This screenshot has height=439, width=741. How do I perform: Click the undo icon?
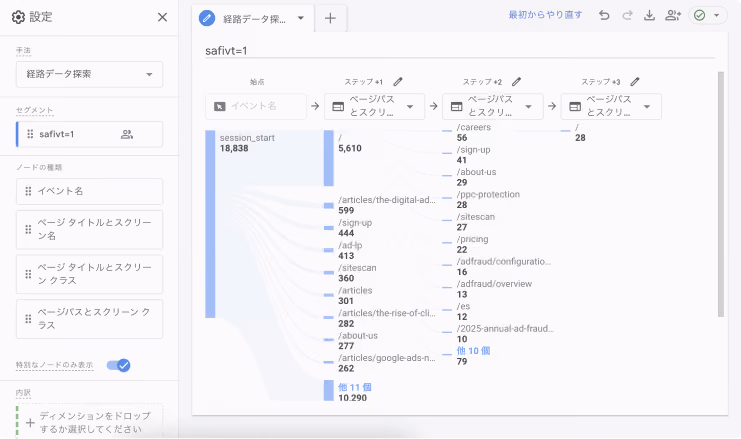[x=604, y=15]
